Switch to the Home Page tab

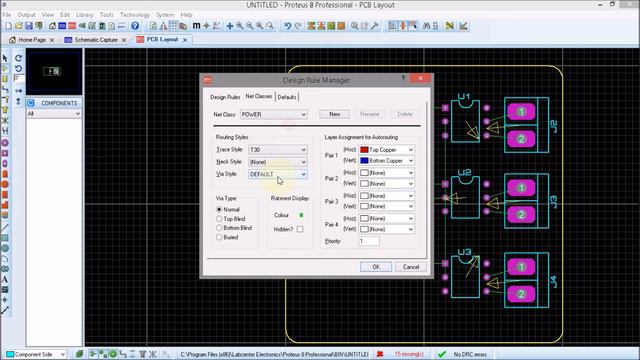point(32,40)
